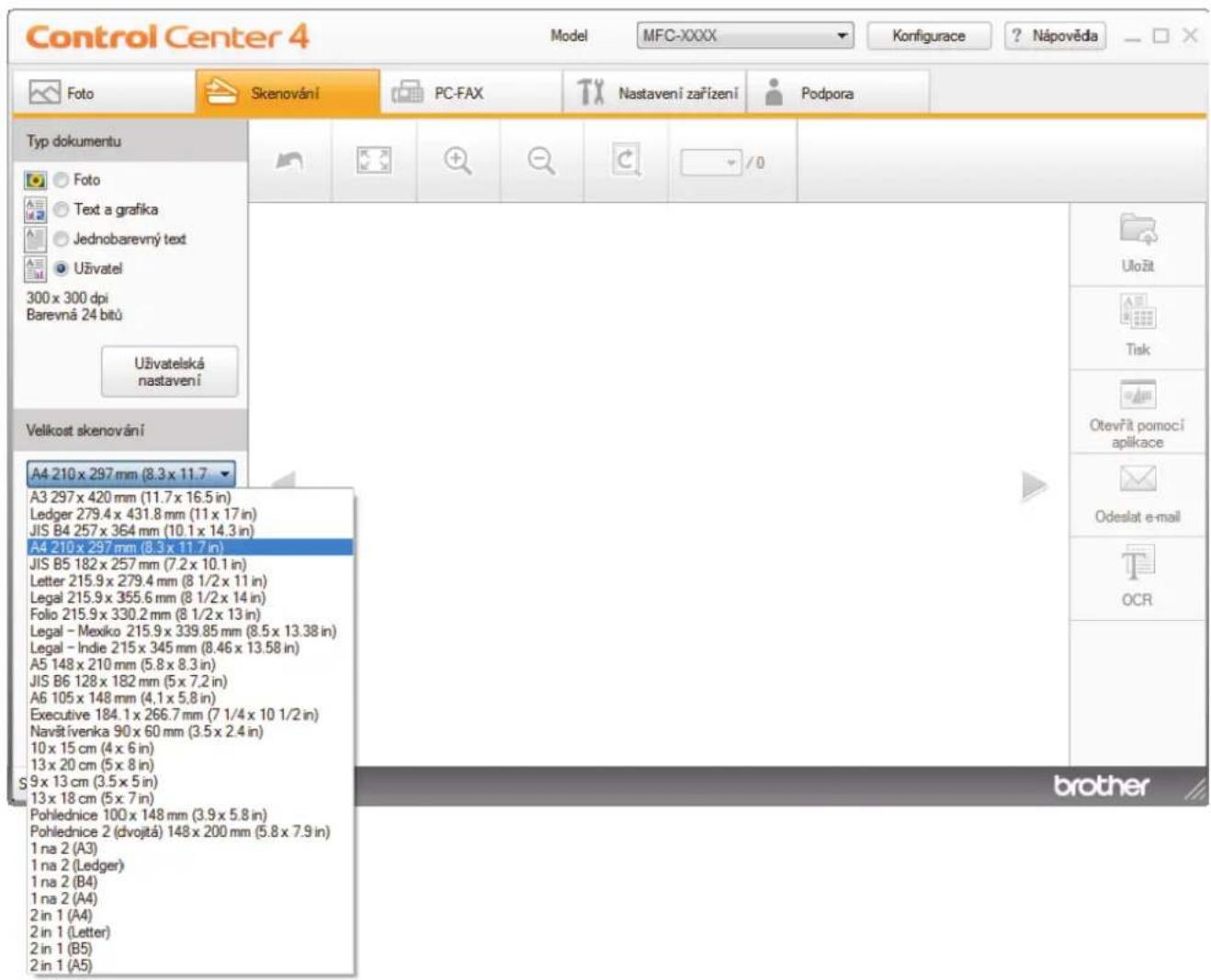
Task: Choose Legal – Indie size option
Action: pyautogui.click(x=190, y=648)
